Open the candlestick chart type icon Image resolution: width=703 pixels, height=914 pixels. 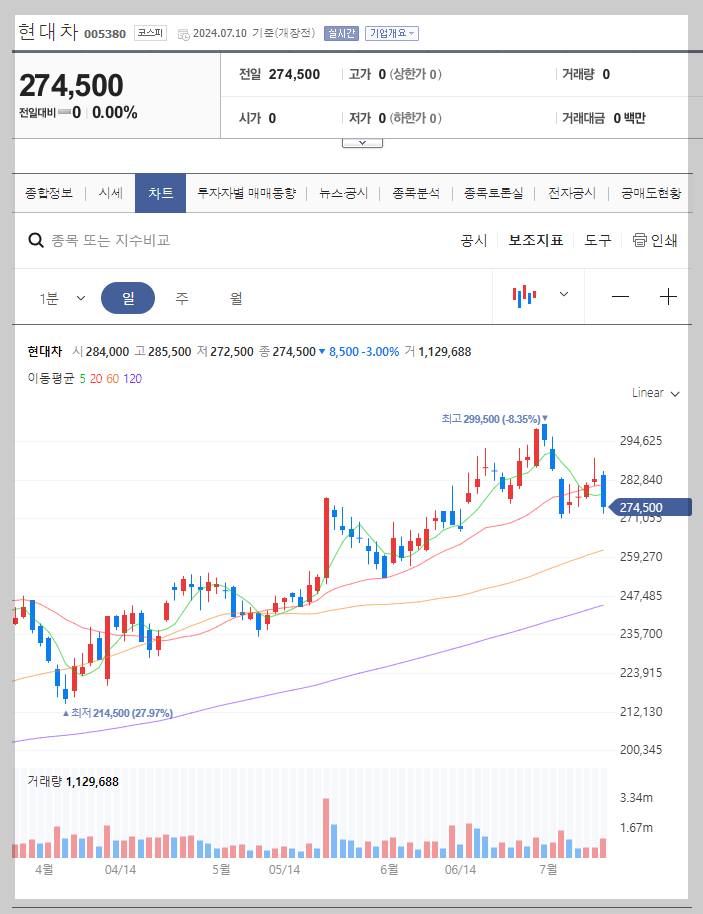[524, 296]
